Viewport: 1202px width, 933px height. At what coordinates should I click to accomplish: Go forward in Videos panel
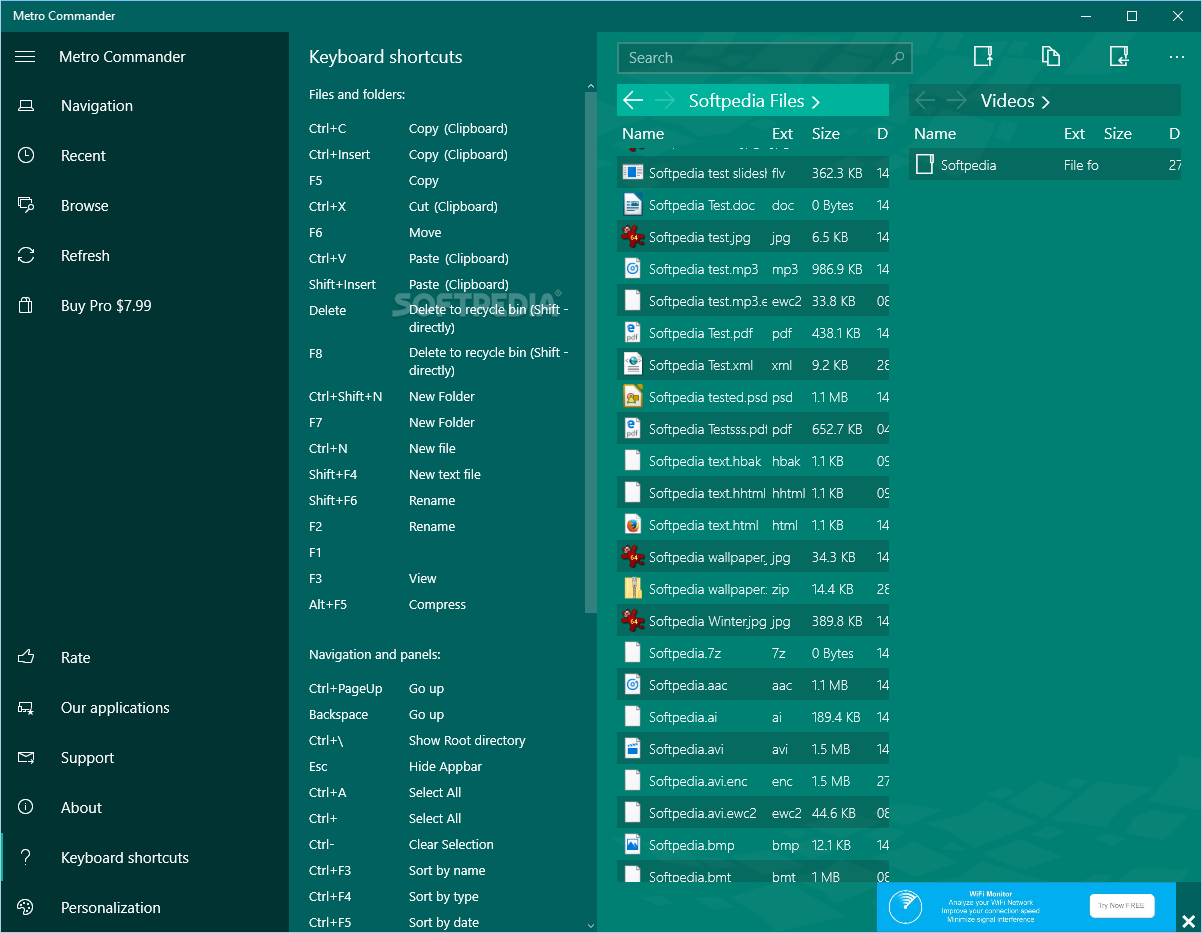[x=957, y=101]
